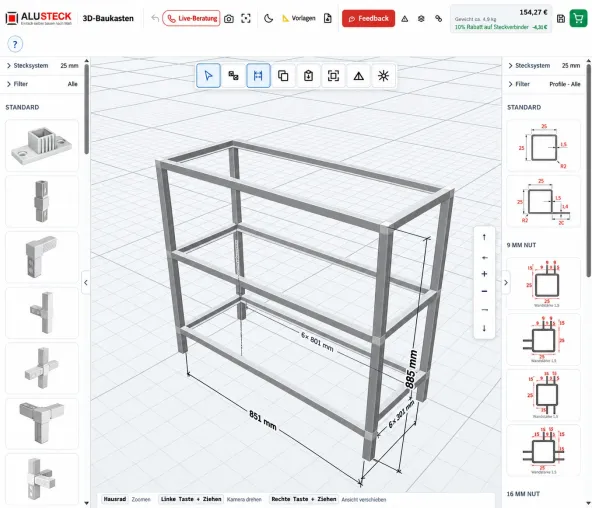The image size is (592, 508).
Task: Click 10% Rabatt auf Steckverbinder text
Action: click(x=492, y=27)
